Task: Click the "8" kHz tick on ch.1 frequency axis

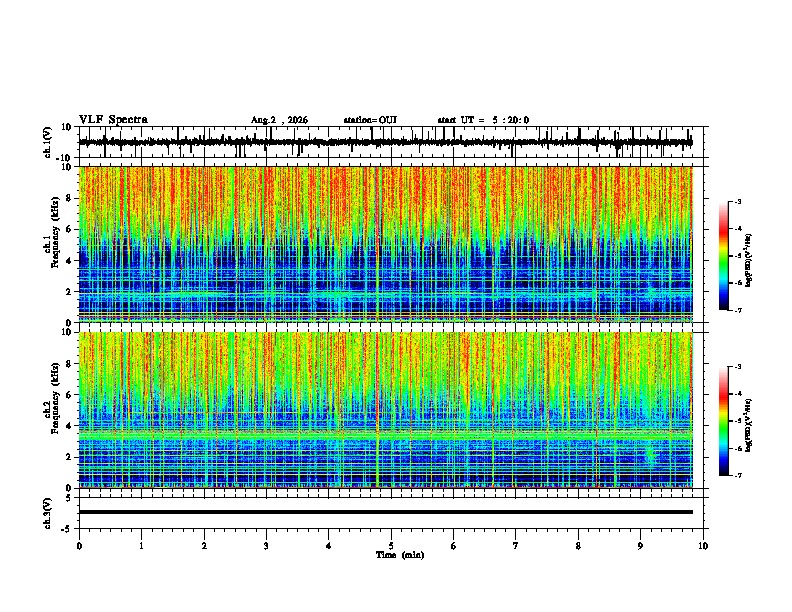Action: [x=69, y=198]
